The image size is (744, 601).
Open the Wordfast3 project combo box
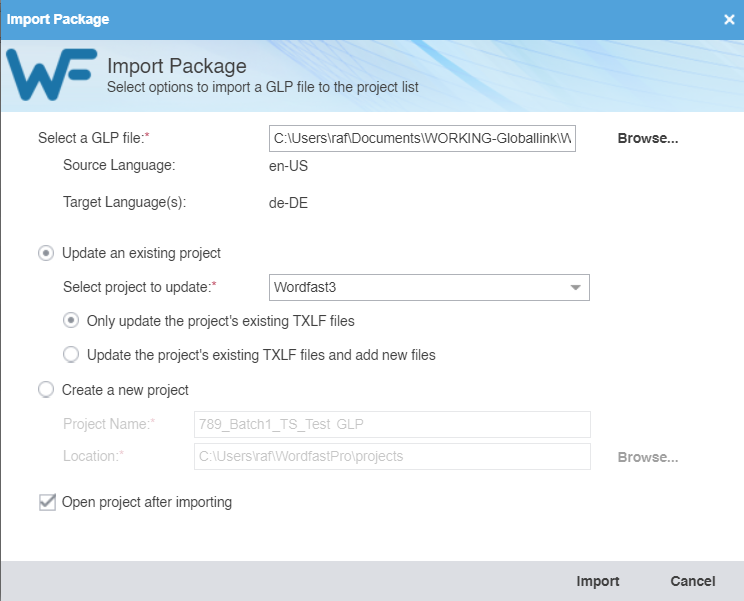(x=420, y=288)
